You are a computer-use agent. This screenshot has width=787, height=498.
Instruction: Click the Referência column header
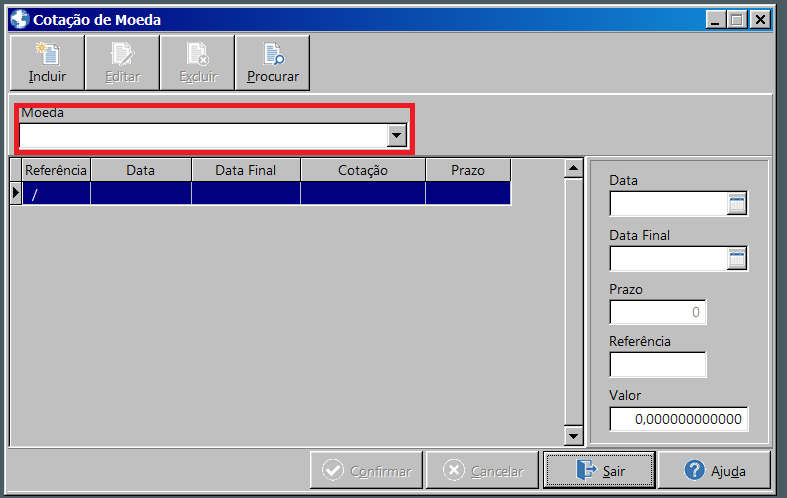[x=56, y=170]
